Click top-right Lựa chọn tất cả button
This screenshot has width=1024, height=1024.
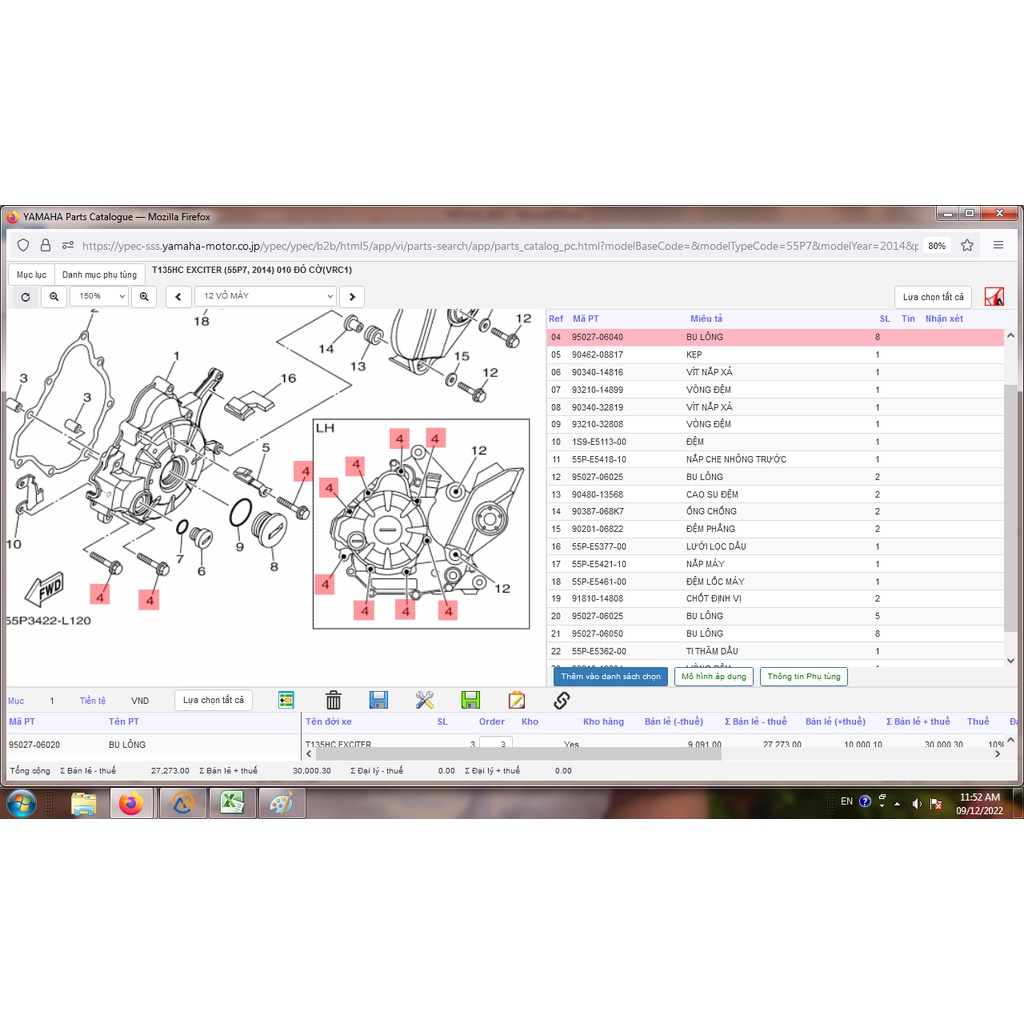(x=933, y=297)
